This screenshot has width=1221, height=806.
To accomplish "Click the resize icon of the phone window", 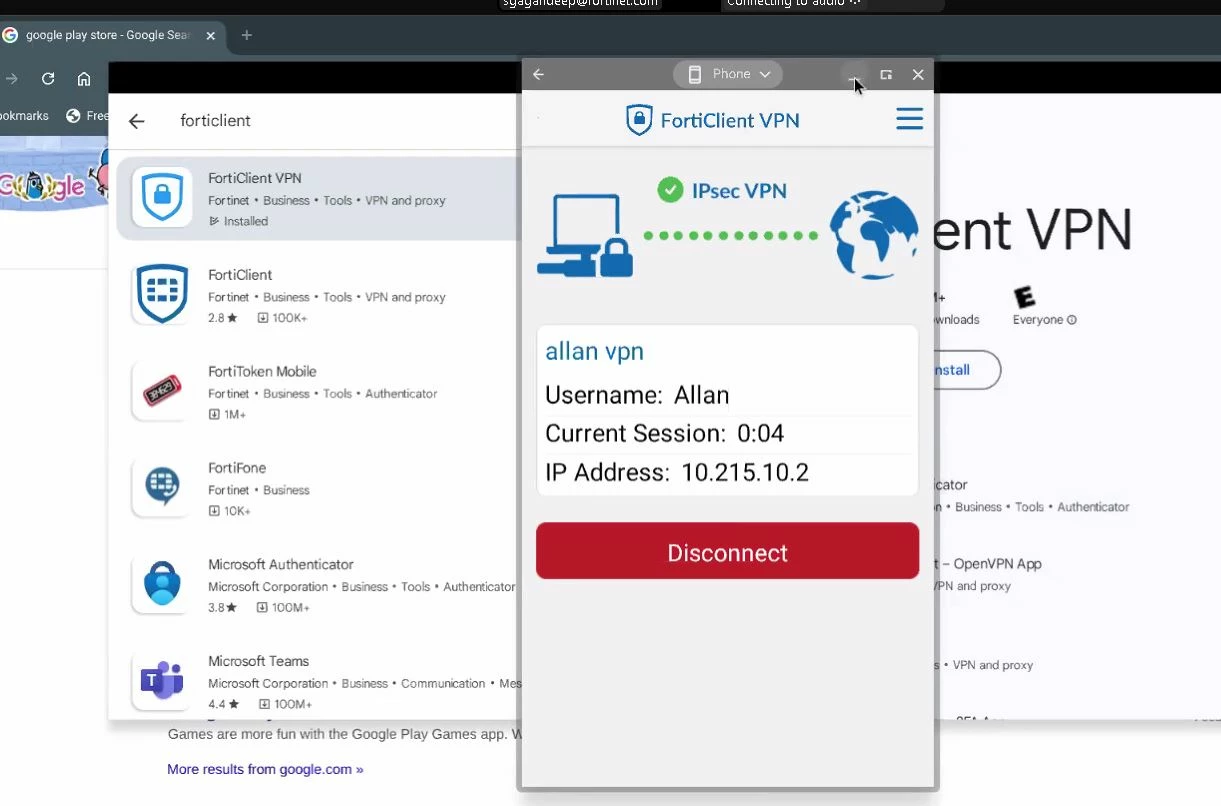I will pyautogui.click(x=886, y=75).
